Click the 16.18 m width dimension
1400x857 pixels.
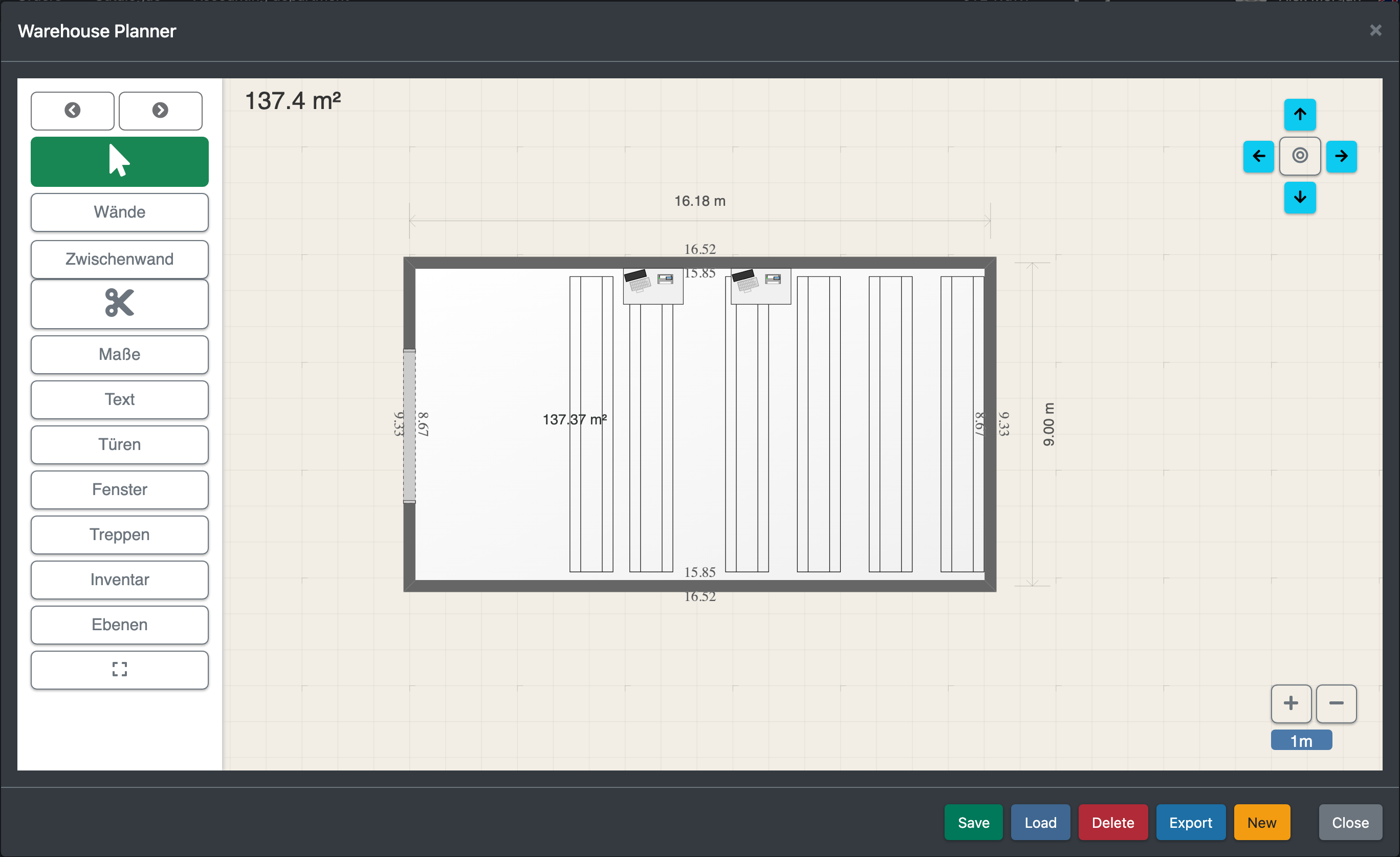point(699,201)
